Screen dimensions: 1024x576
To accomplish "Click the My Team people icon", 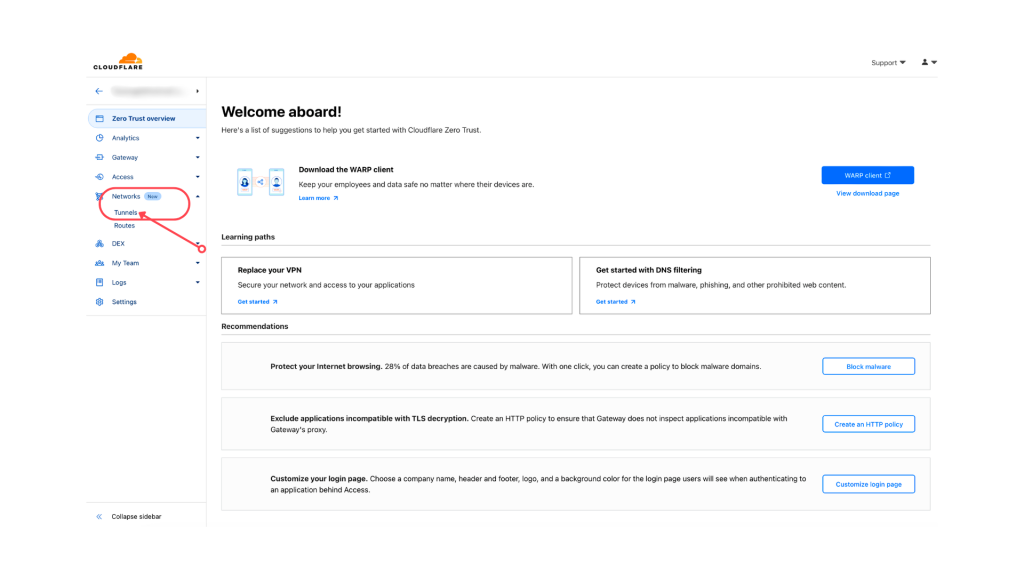I will point(99,263).
